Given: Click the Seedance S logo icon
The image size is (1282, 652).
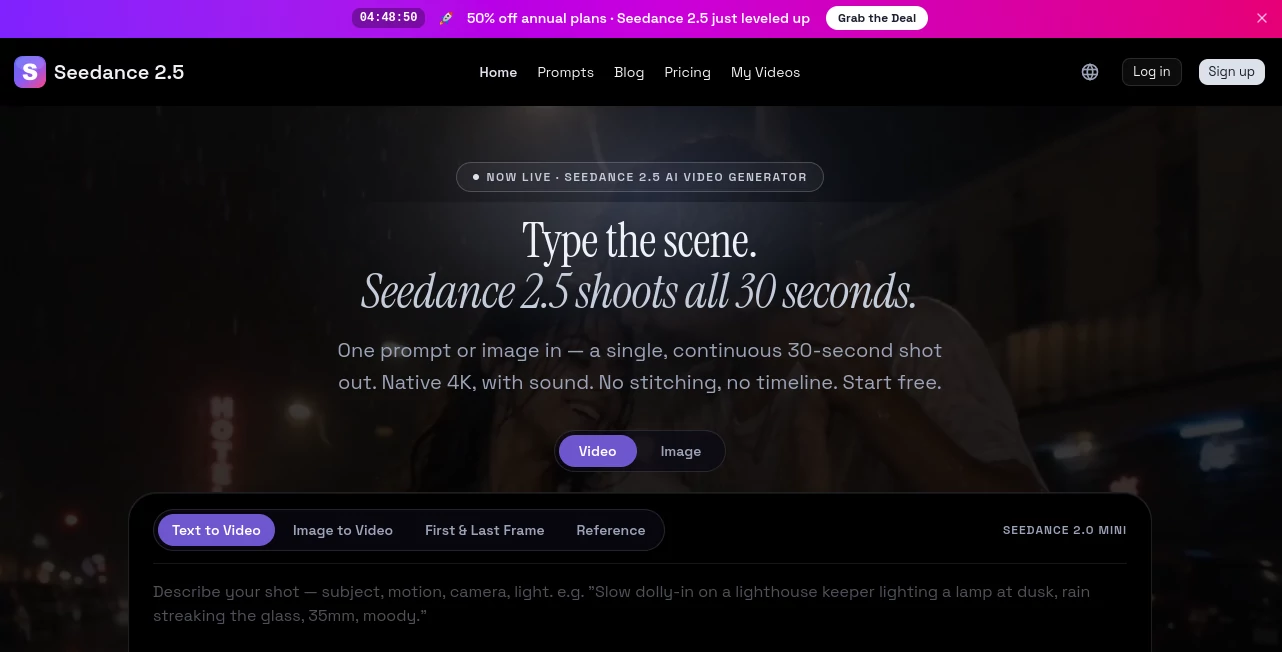Looking at the screenshot, I should pos(30,72).
